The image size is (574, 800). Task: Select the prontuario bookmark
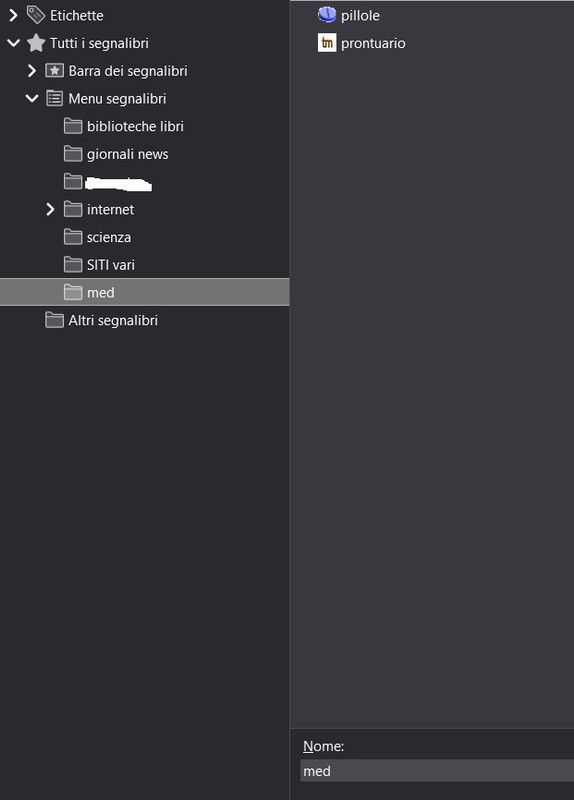click(x=373, y=43)
